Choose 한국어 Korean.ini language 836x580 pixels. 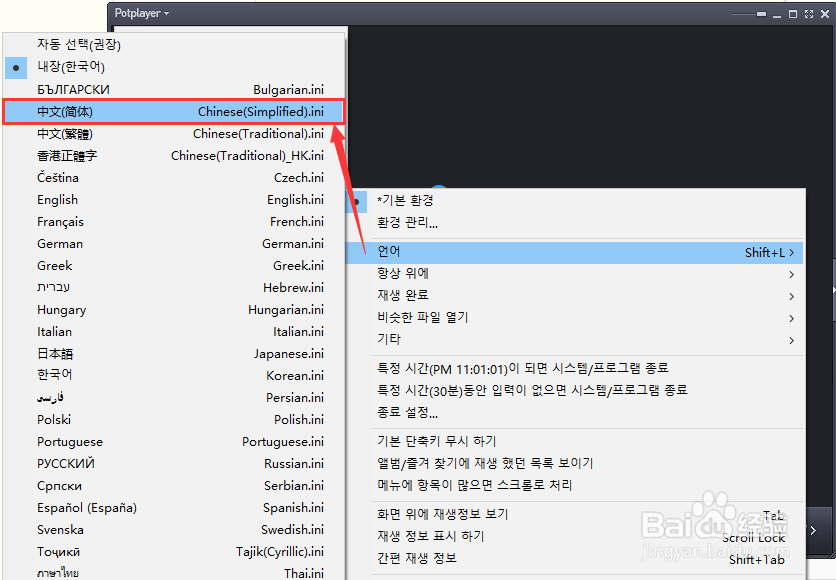174,375
